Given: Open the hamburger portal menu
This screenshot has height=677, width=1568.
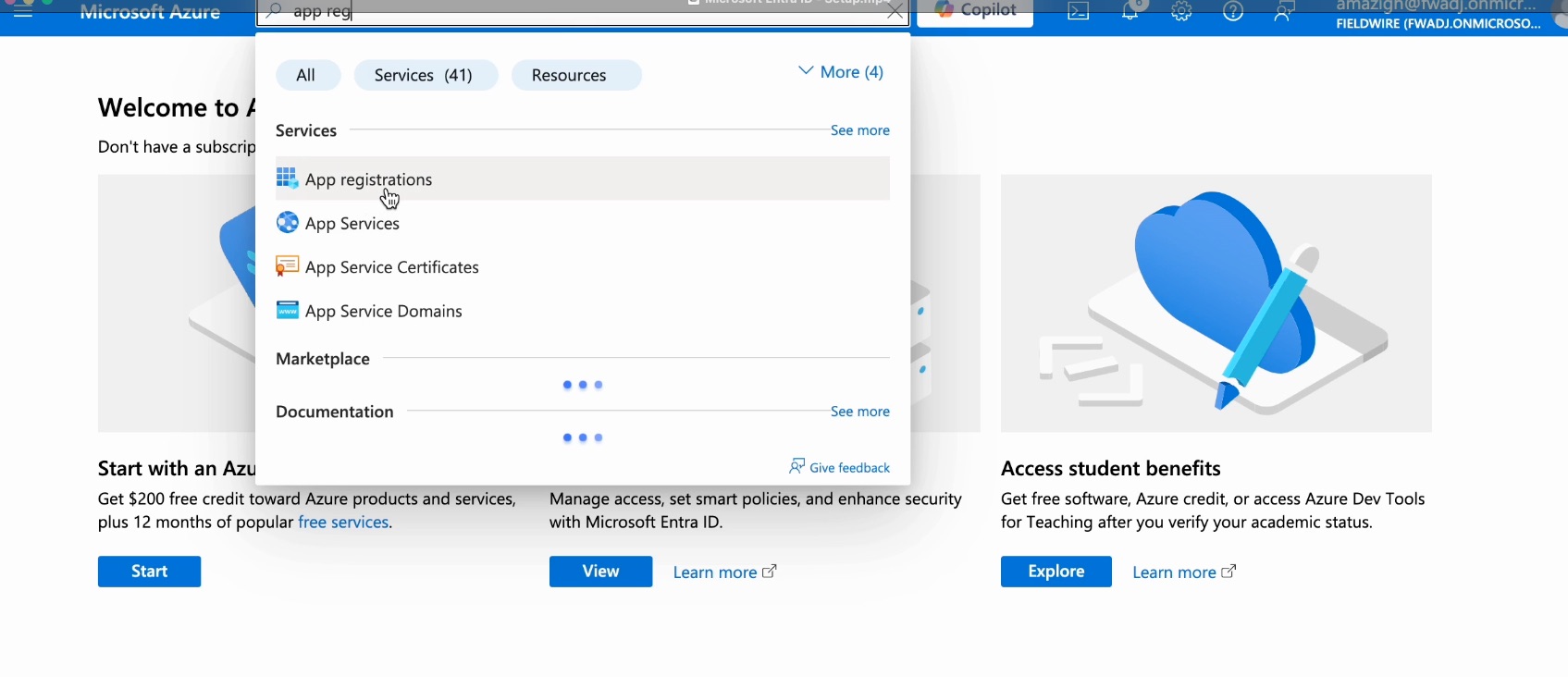Looking at the screenshot, I should pos(22,12).
